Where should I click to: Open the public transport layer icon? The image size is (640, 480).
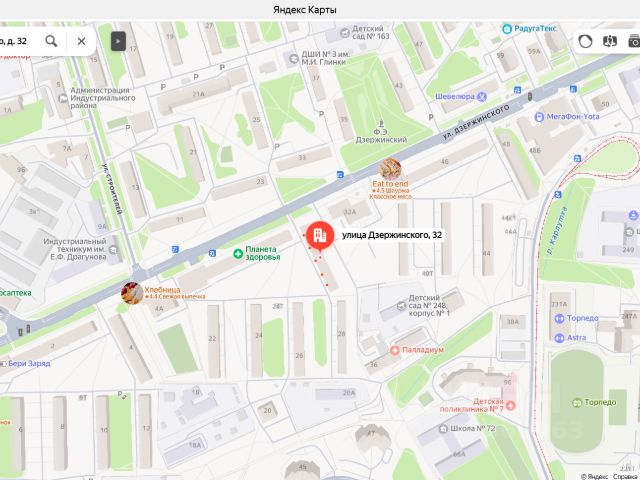610,41
